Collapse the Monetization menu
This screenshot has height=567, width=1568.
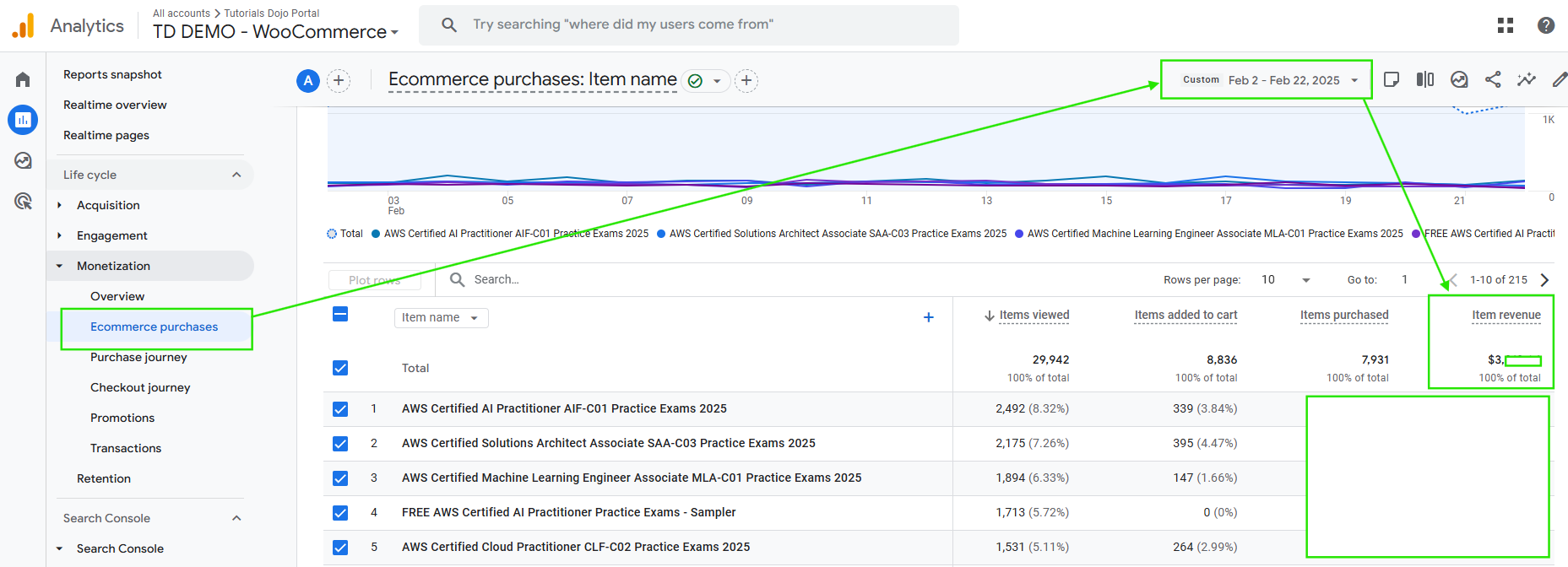[x=59, y=266]
